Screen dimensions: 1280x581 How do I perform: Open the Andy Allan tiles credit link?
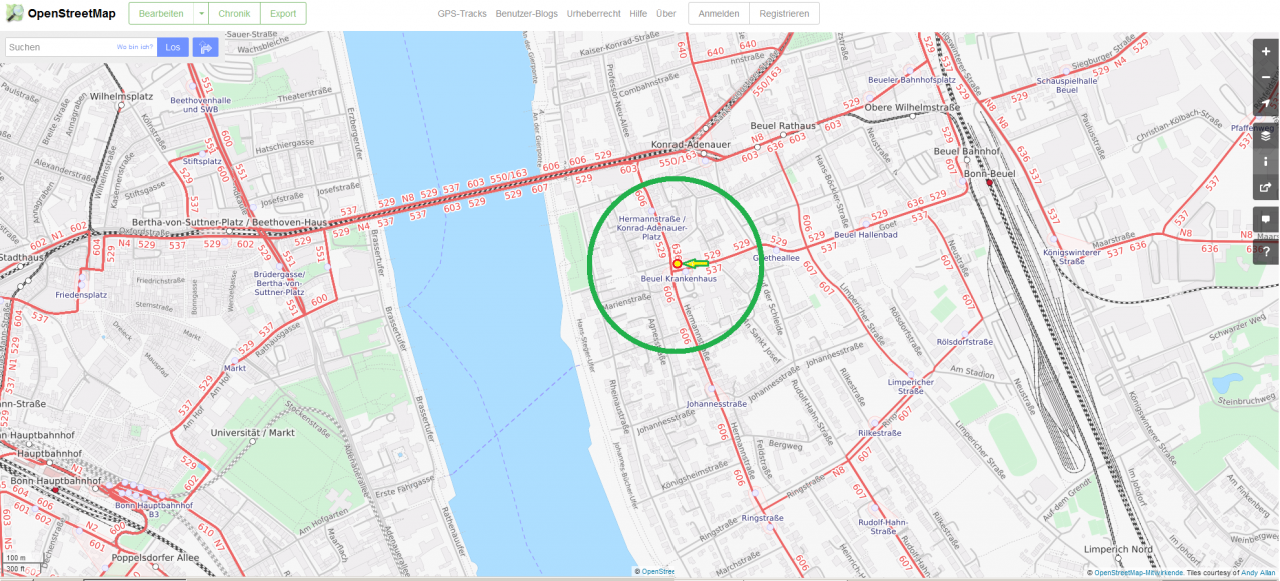[x=1258, y=573]
